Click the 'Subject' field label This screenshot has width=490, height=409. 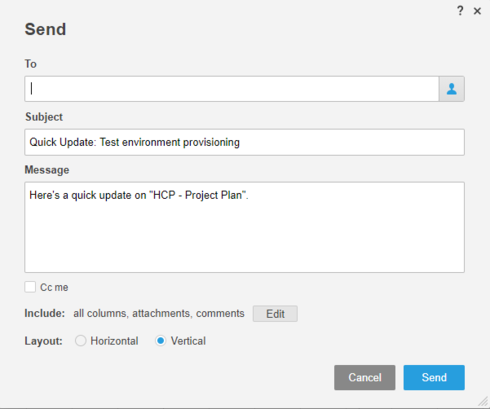coord(44,117)
